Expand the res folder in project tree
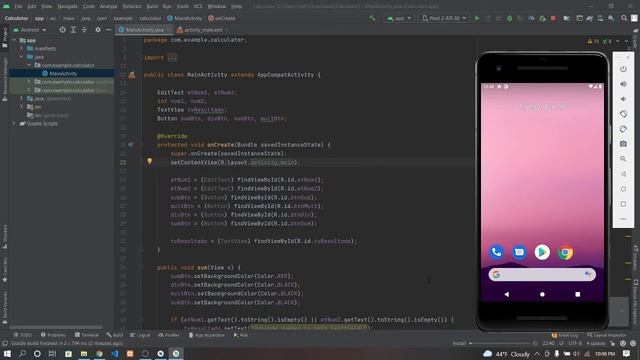640x360 pixels. pyautogui.click(x=22, y=107)
